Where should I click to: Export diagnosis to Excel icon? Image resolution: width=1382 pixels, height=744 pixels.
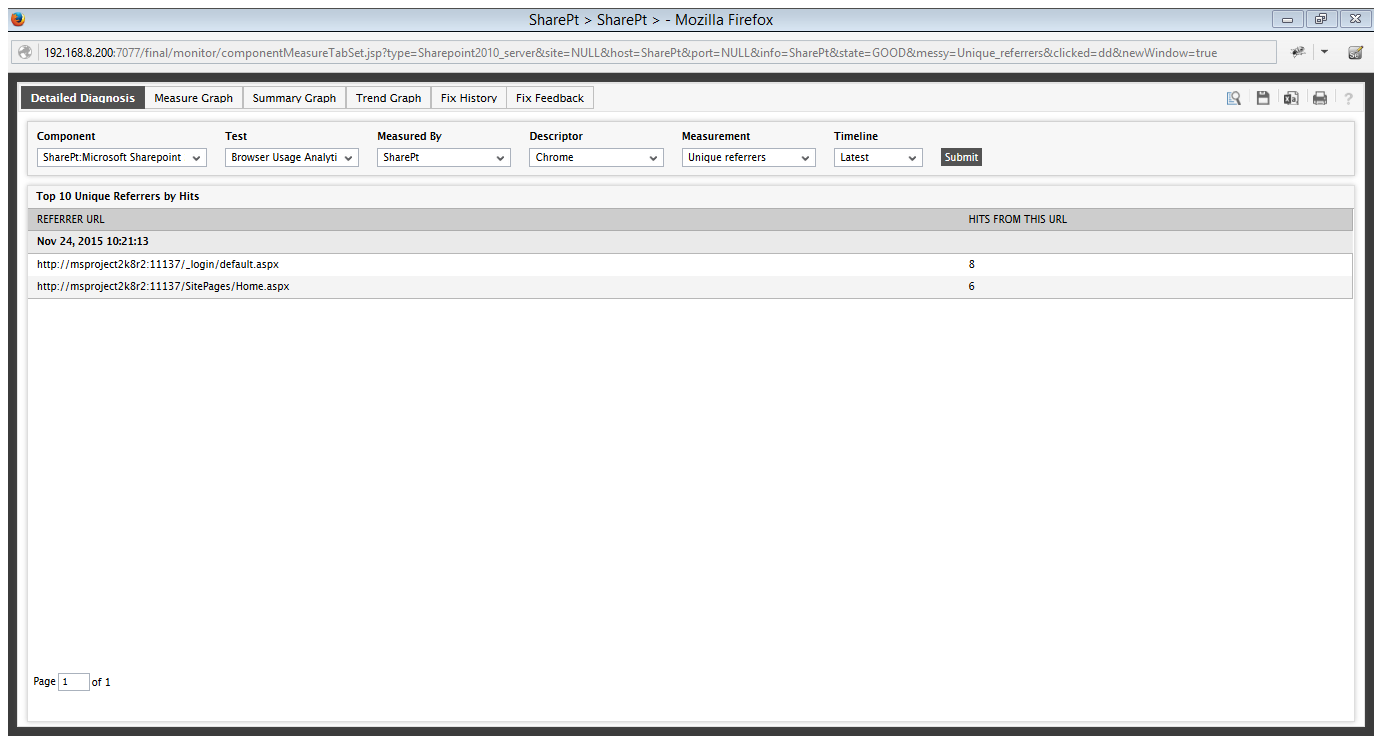(x=1291, y=98)
